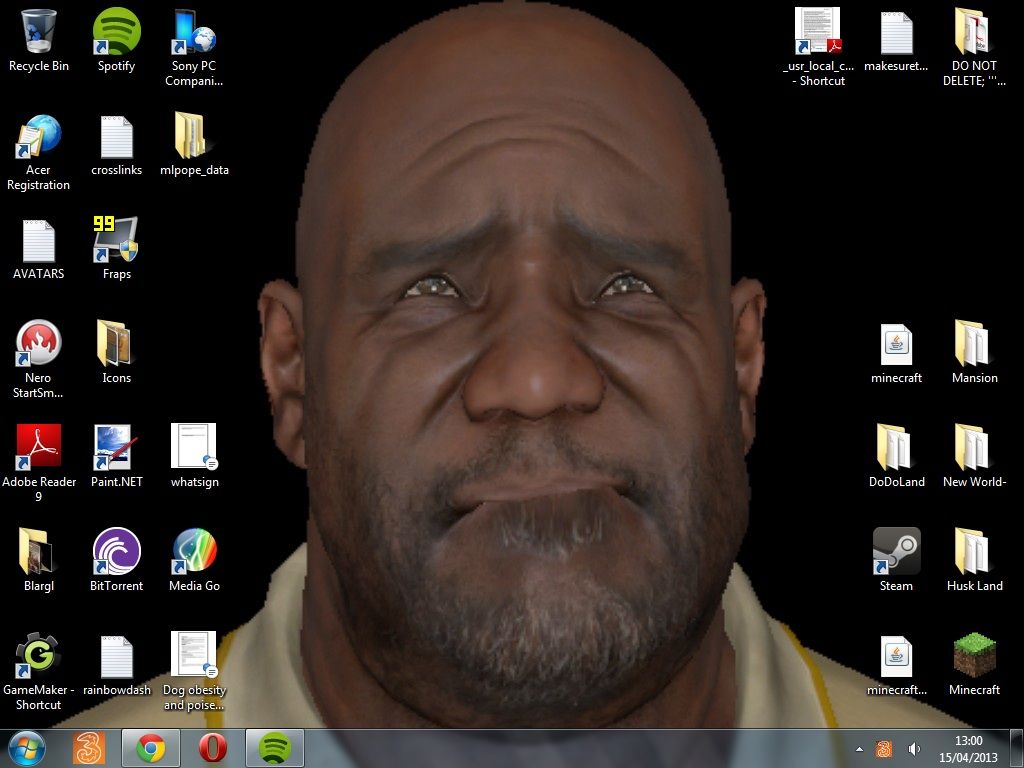Click the Steam desktop shortcut
The image size is (1024, 768).
pos(896,560)
